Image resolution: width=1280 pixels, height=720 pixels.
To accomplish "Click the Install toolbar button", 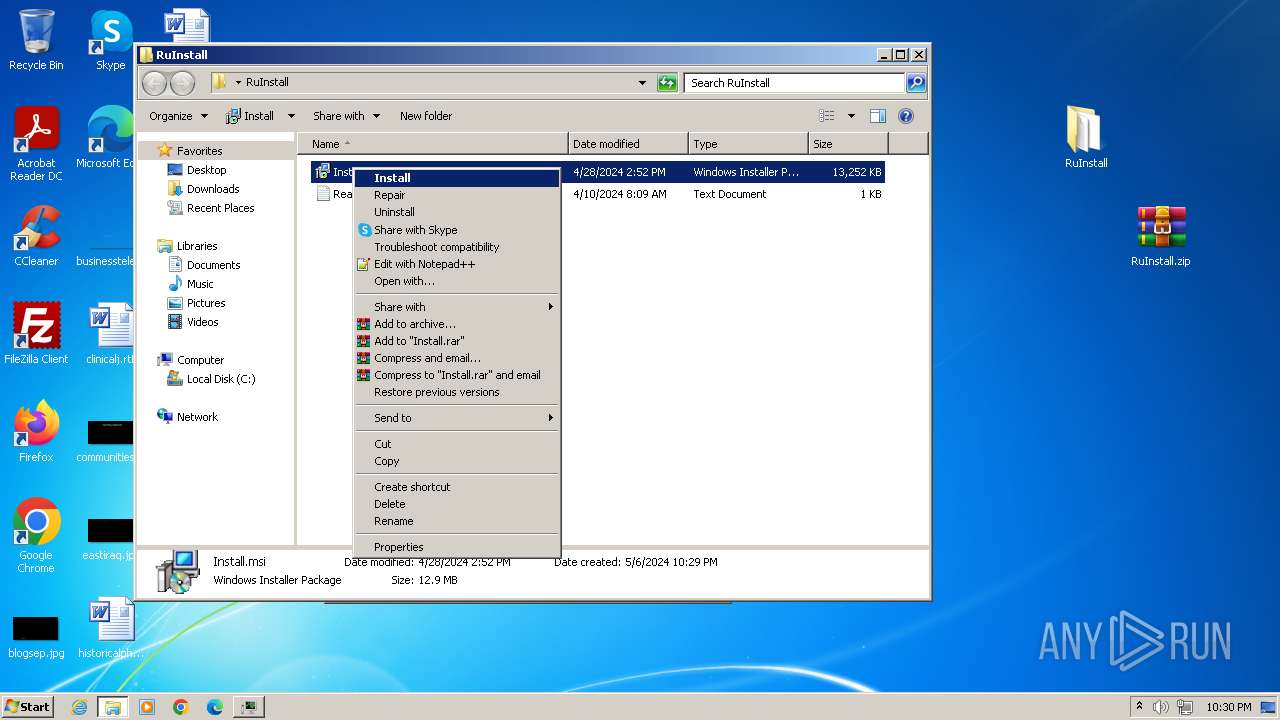I will coord(250,116).
